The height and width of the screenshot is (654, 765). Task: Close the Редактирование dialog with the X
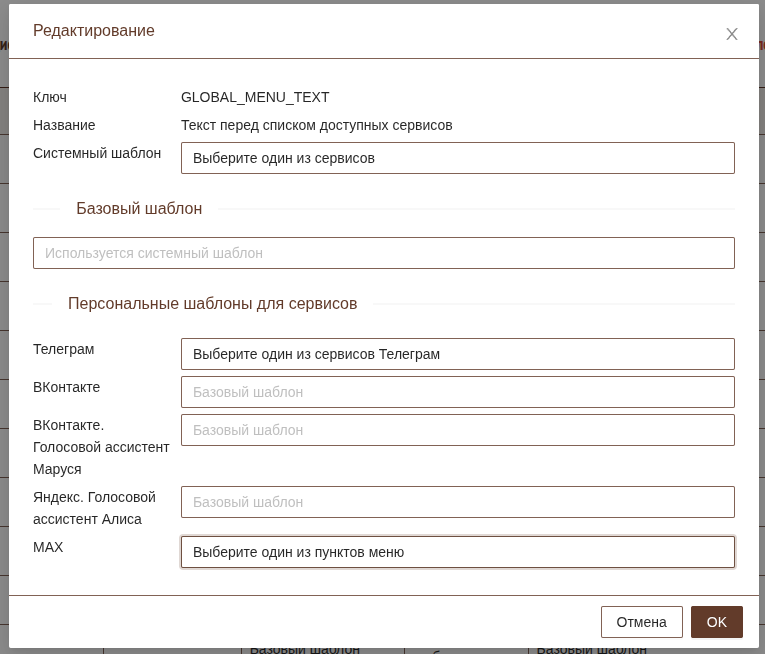click(731, 34)
